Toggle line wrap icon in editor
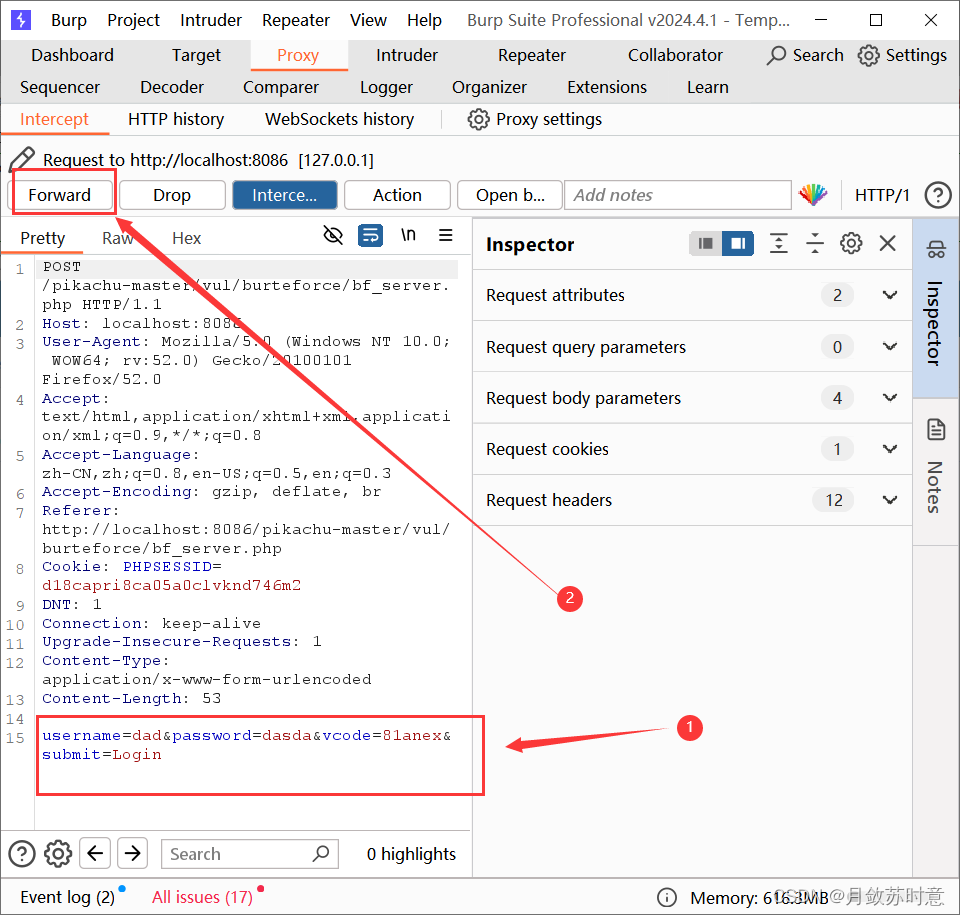The width and height of the screenshot is (960, 915). coord(370,235)
